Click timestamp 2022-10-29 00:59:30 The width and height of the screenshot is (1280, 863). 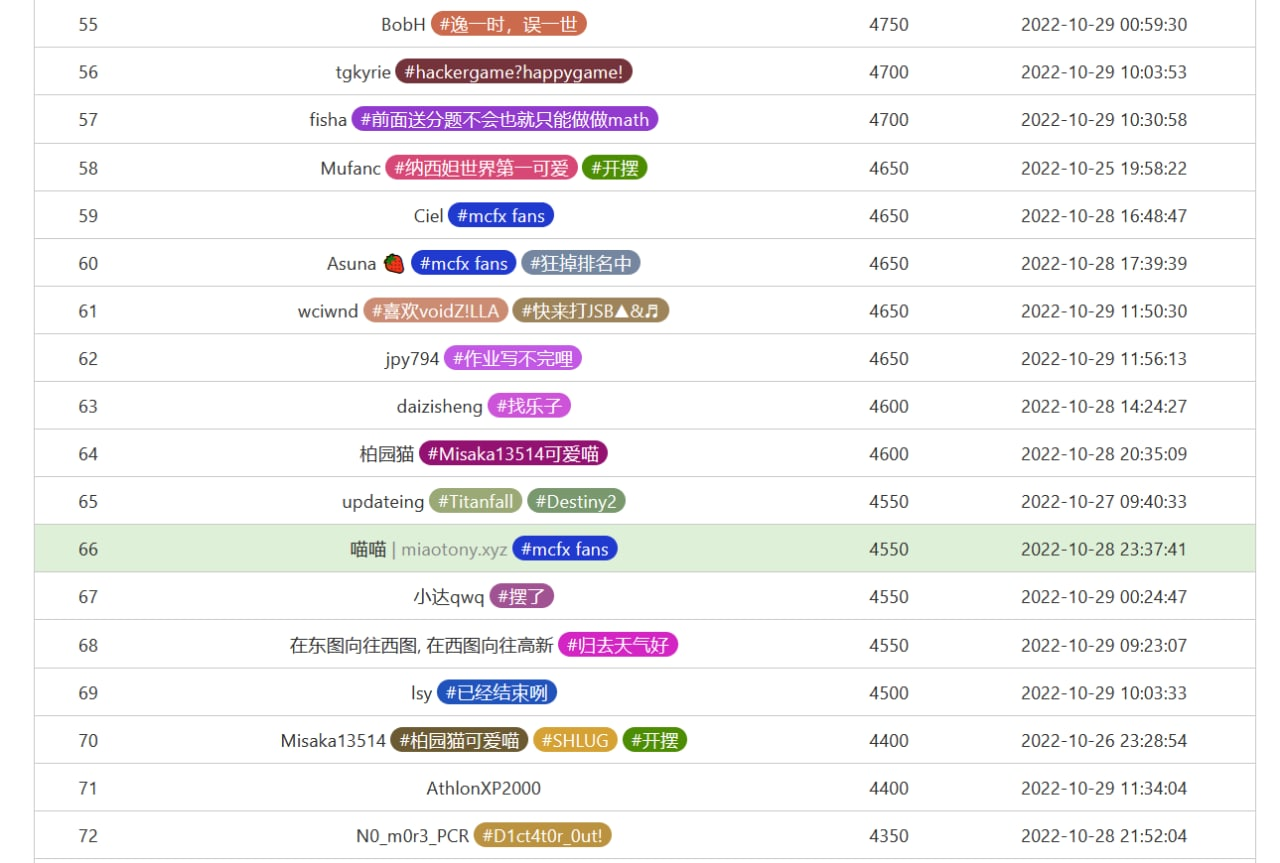click(1104, 25)
